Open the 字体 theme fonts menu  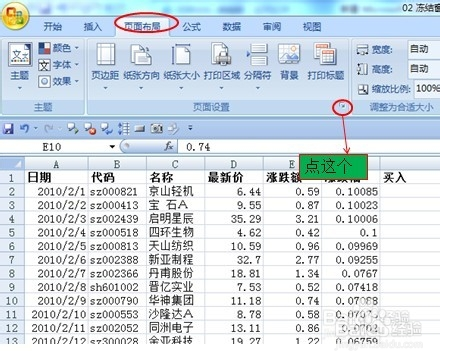click(x=59, y=65)
